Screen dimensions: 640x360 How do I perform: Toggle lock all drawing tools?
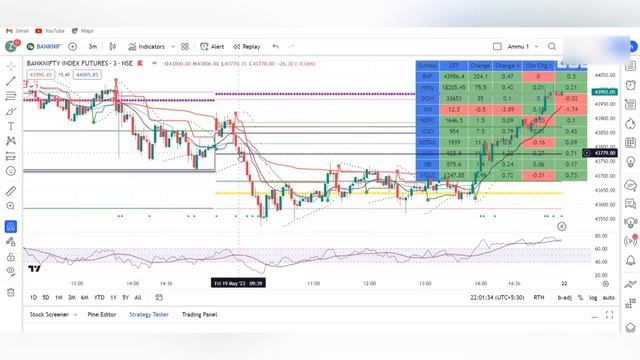(x=11, y=257)
